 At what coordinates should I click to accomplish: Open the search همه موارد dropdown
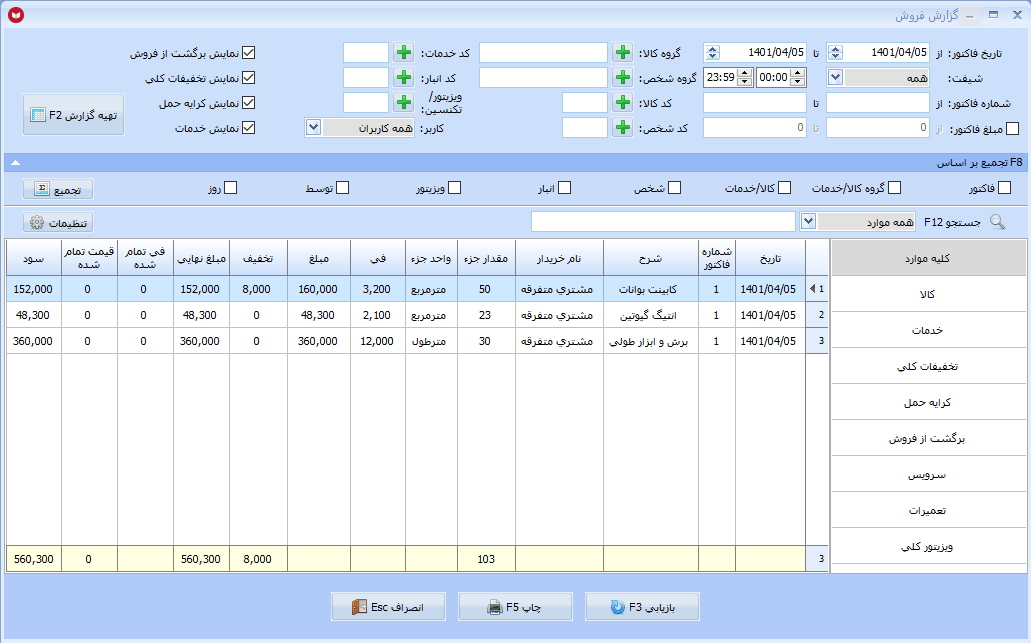(809, 222)
